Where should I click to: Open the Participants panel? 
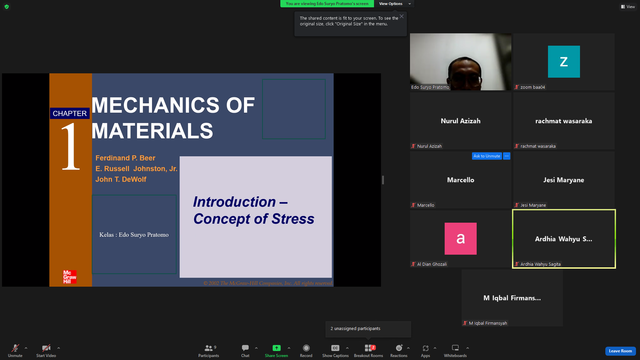(x=209, y=350)
